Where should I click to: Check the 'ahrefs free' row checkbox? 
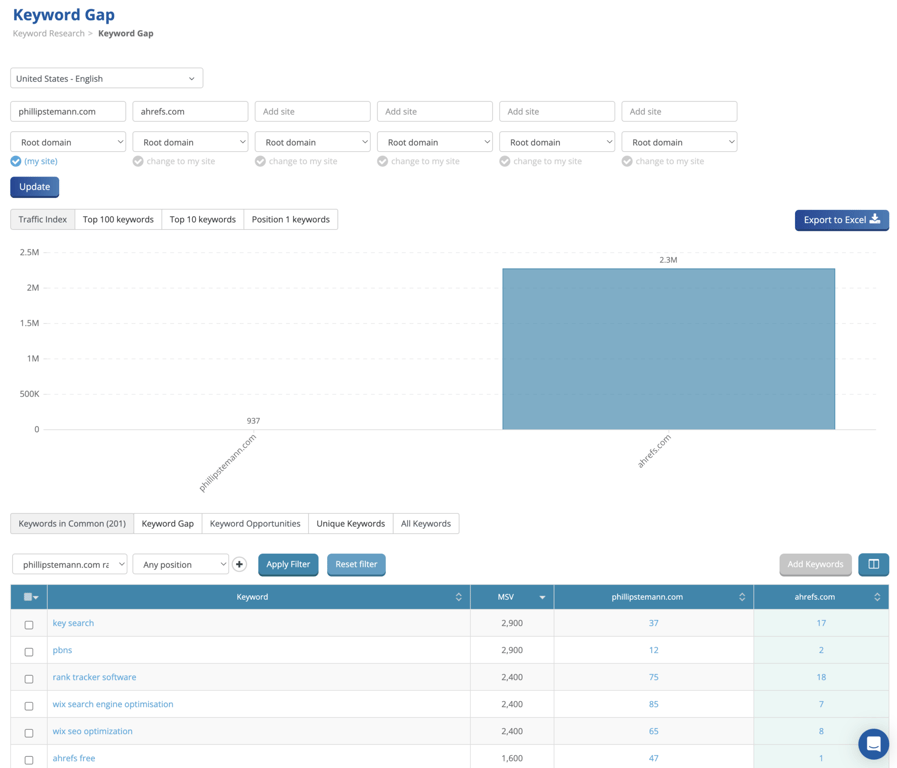[29, 760]
